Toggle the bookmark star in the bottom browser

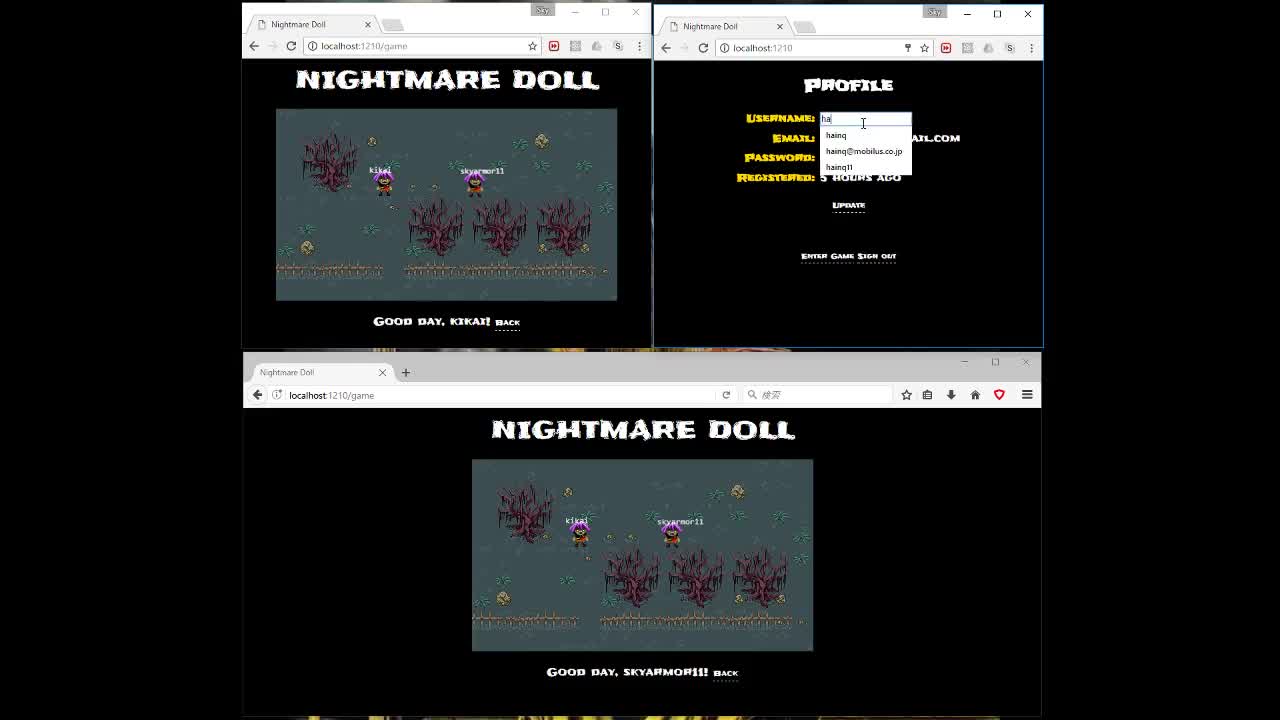(906, 394)
